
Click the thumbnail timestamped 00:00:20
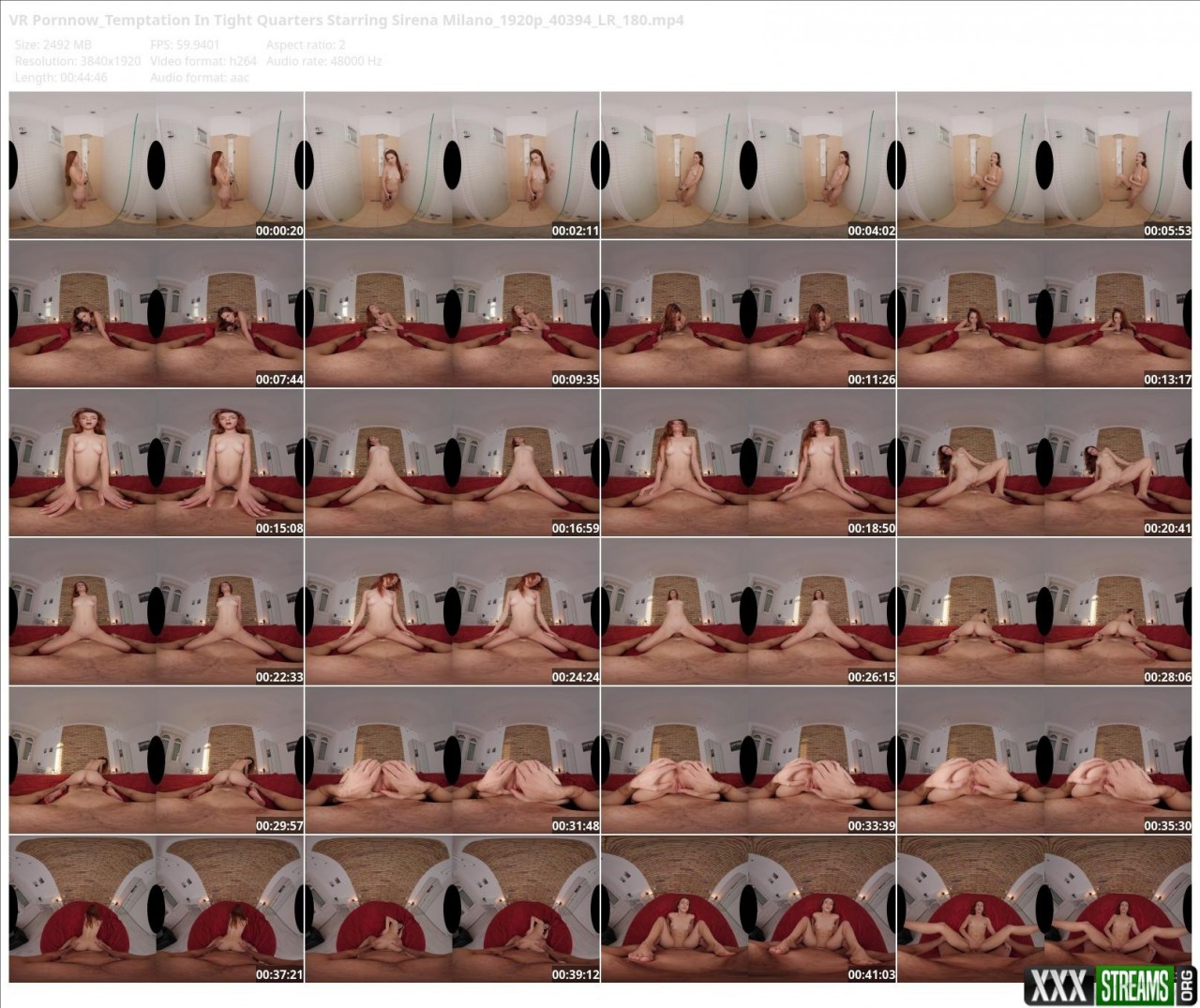[x=157, y=165]
